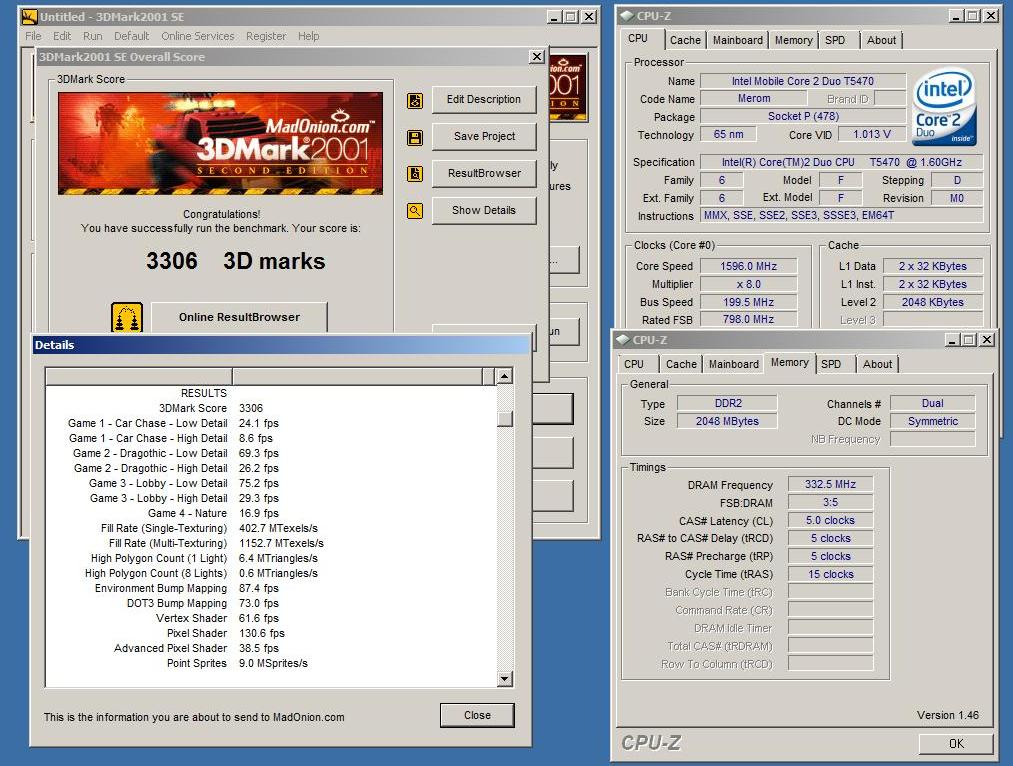
Task: Click OK in the lower CPU-Z window
Action: [956, 743]
